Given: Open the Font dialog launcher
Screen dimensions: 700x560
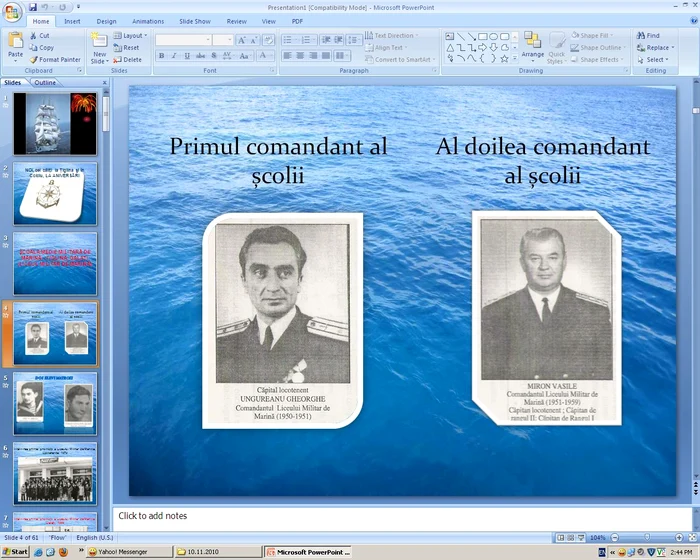Looking at the screenshot, I should (272, 71).
